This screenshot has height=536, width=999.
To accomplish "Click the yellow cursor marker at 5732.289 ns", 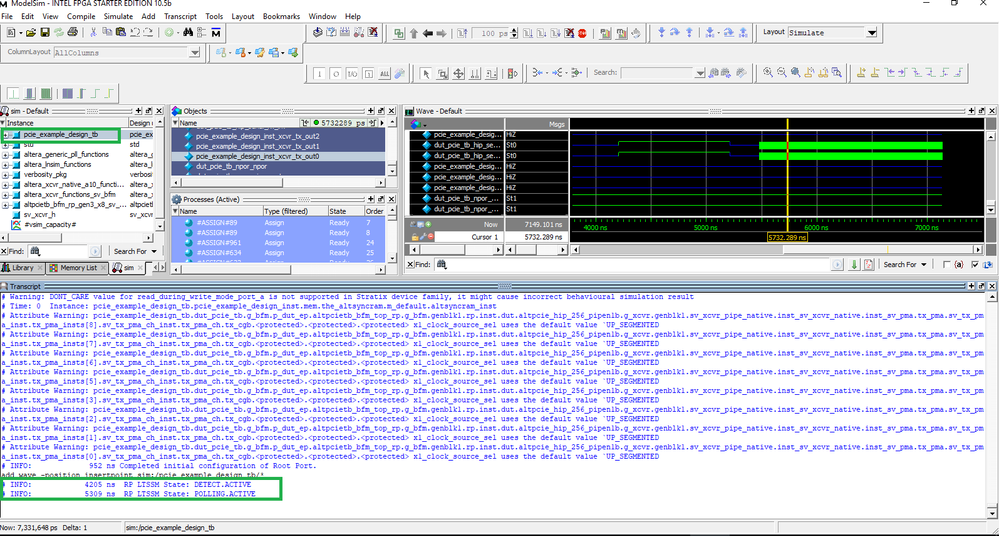I will tap(787, 238).
